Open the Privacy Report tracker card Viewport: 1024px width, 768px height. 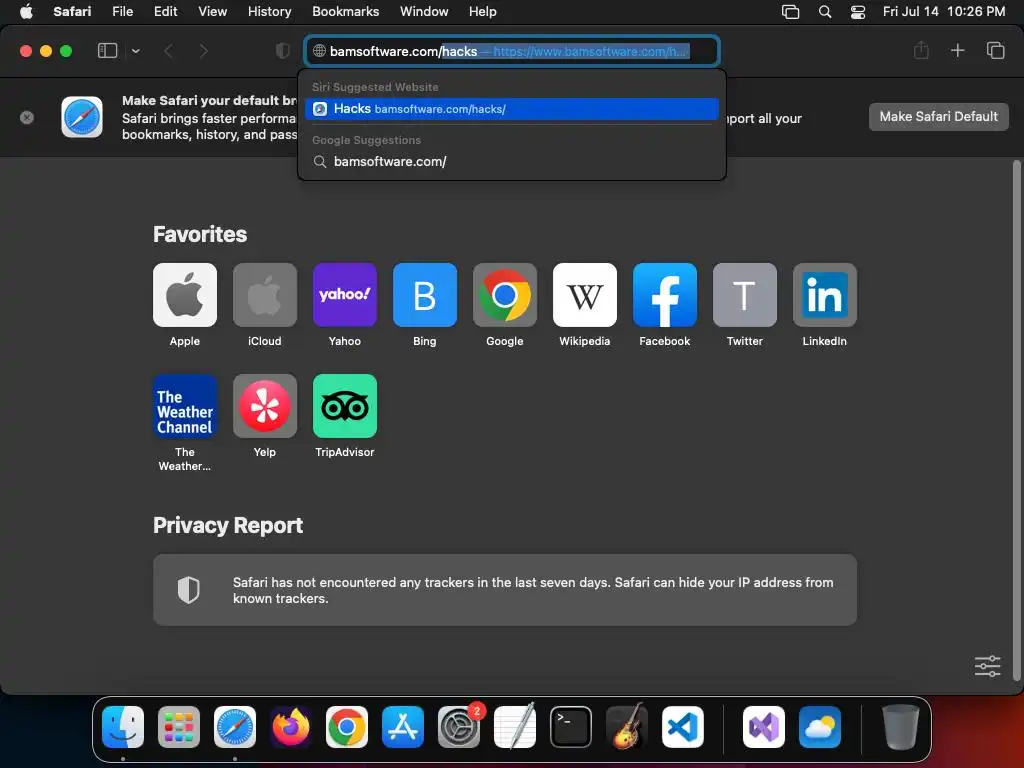[505, 590]
